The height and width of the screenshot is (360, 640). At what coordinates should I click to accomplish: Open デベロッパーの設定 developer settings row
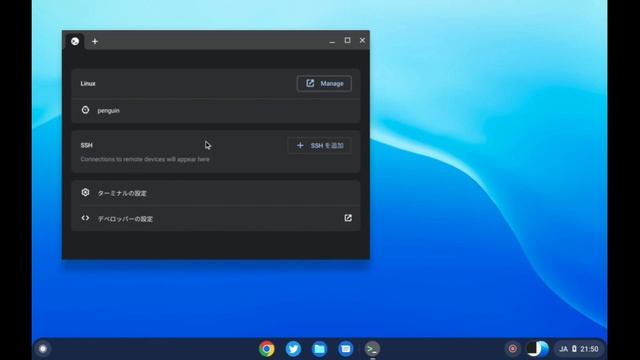click(x=216, y=218)
